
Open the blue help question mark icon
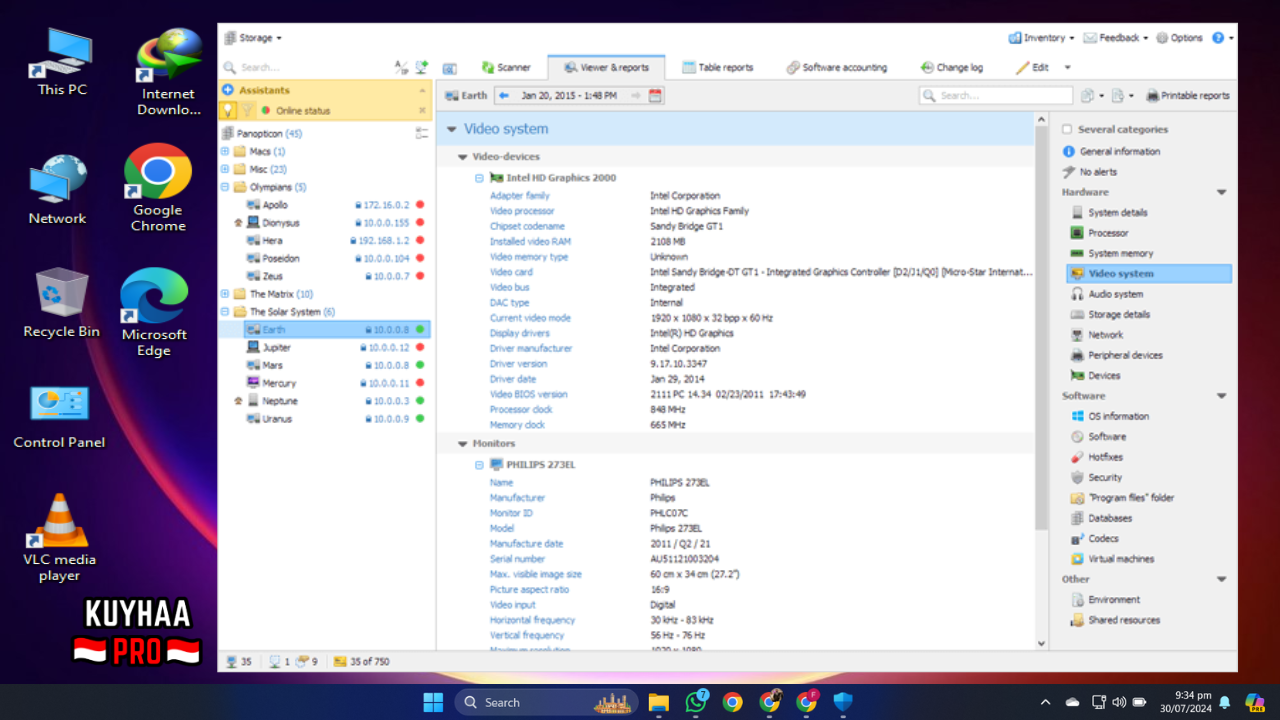click(1218, 38)
